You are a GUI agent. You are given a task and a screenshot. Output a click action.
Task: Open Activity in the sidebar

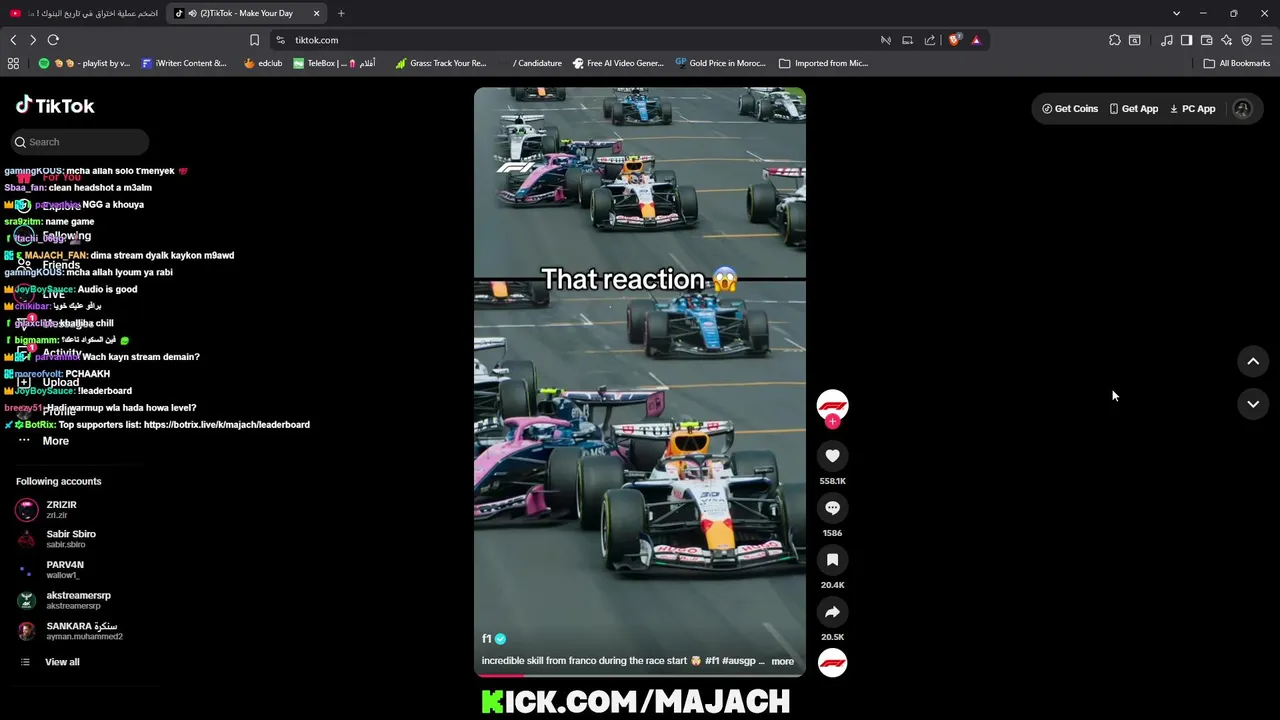tap(61, 353)
